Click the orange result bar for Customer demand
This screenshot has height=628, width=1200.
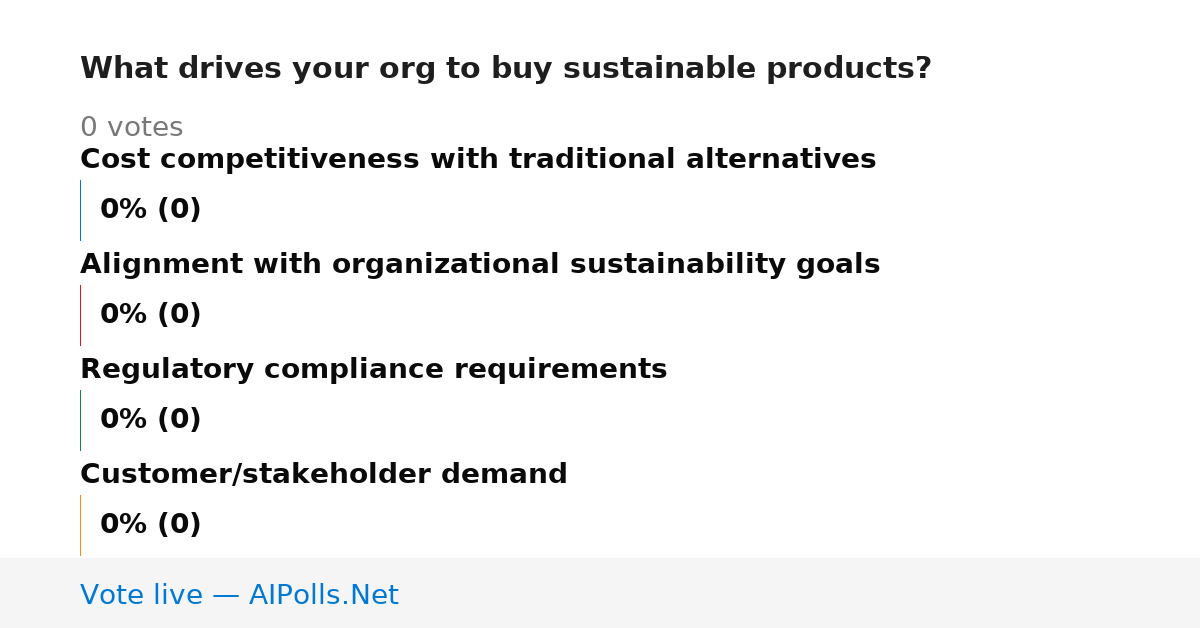pos(80,525)
